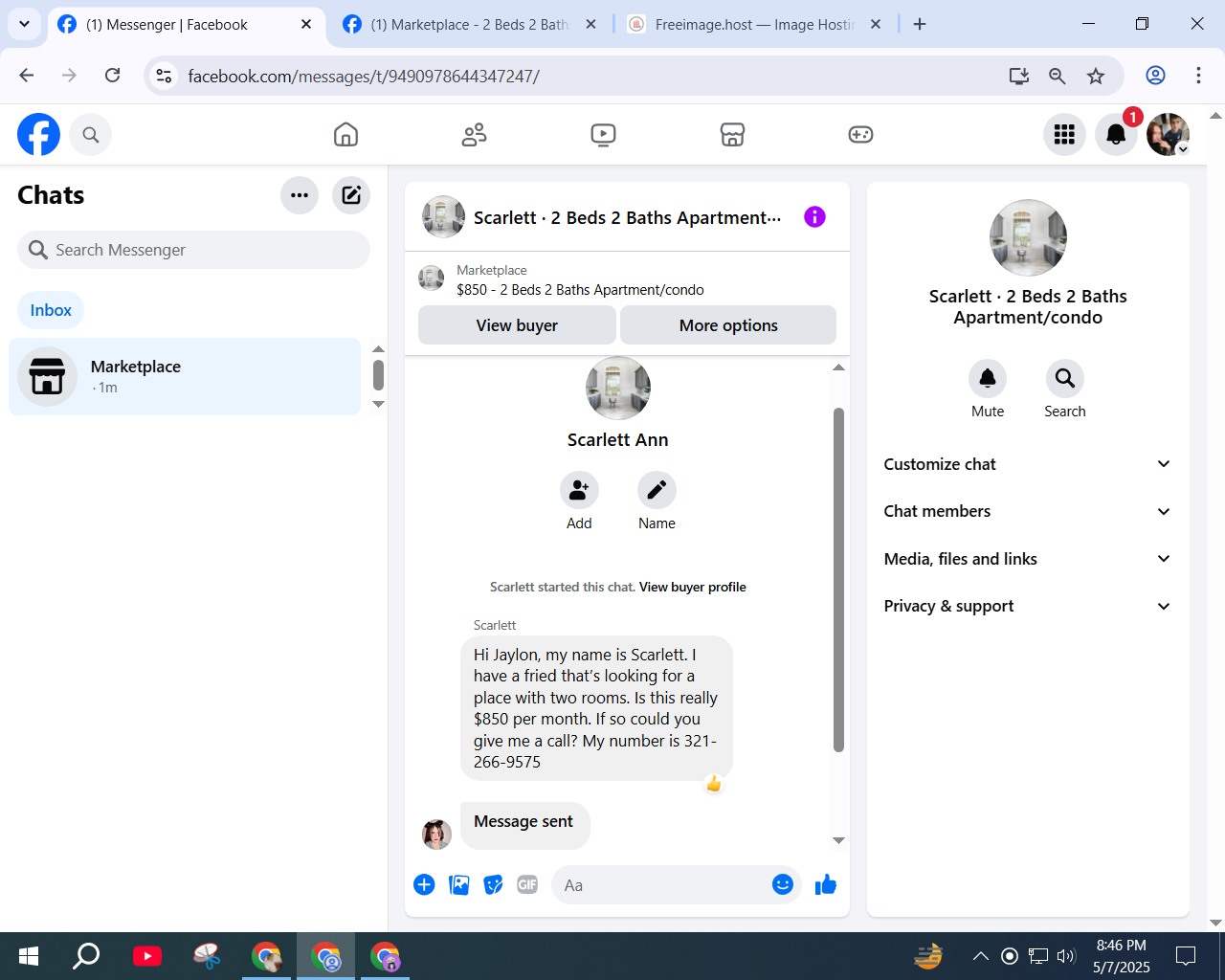Bookmark this page with the star icon
Image resolution: width=1225 pixels, height=980 pixels.
[x=1096, y=76]
